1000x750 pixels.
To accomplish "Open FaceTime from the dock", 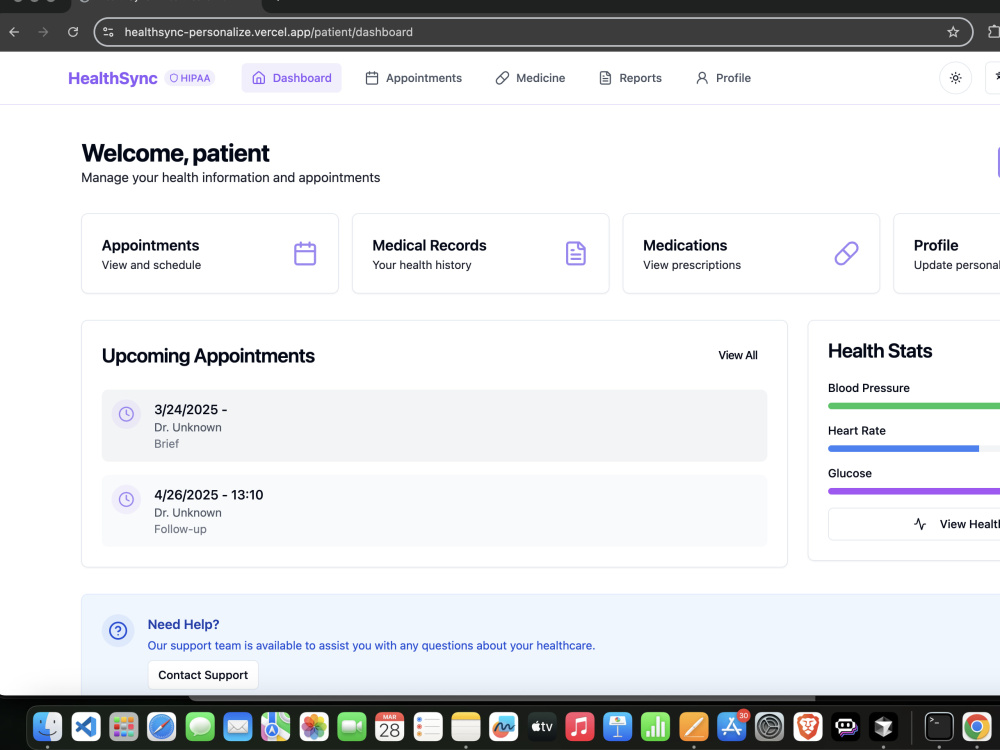I will point(351,727).
